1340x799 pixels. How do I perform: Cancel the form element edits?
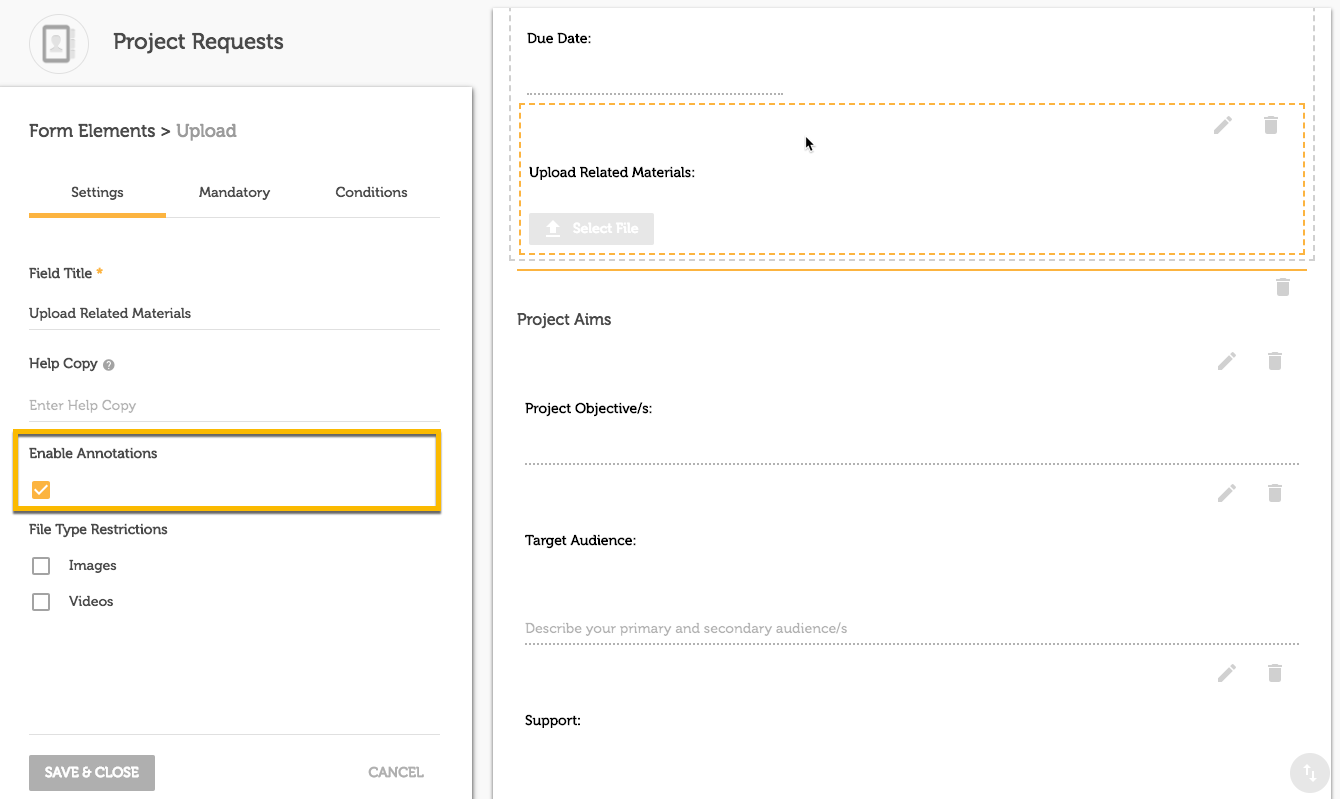coord(396,773)
